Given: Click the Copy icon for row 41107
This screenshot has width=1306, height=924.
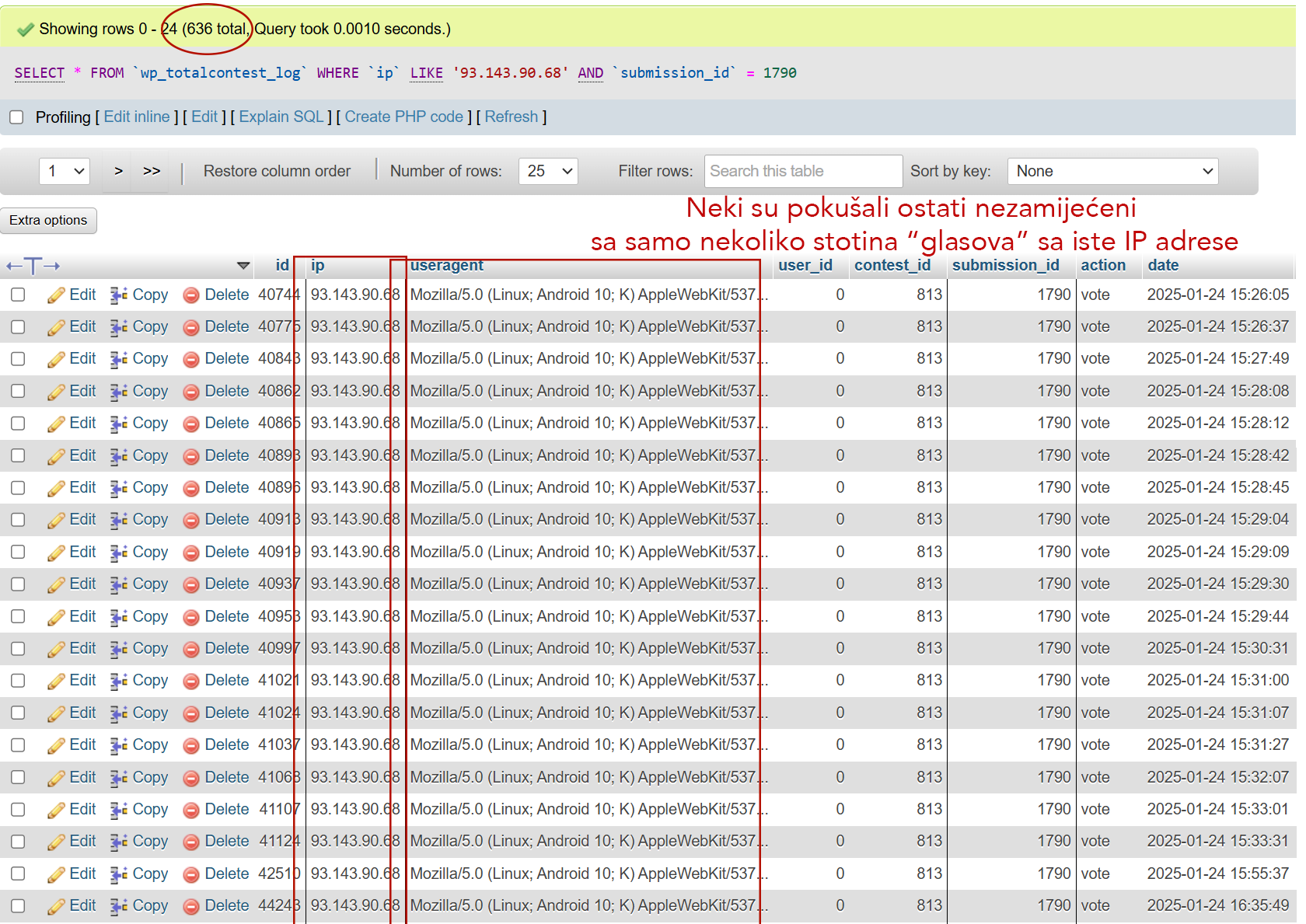Looking at the screenshot, I should click(x=119, y=810).
